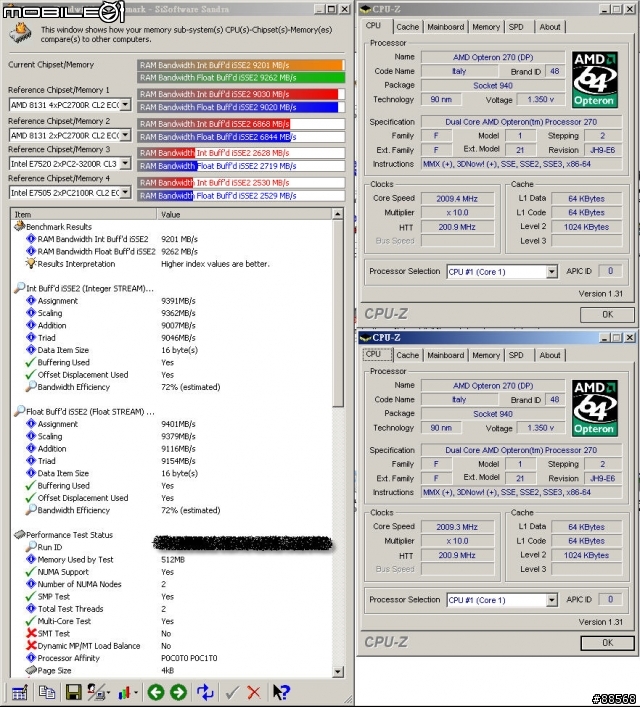The width and height of the screenshot is (640, 707).
Task: Click Results Interpretation lightbulb icon
Action: [x=31, y=263]
